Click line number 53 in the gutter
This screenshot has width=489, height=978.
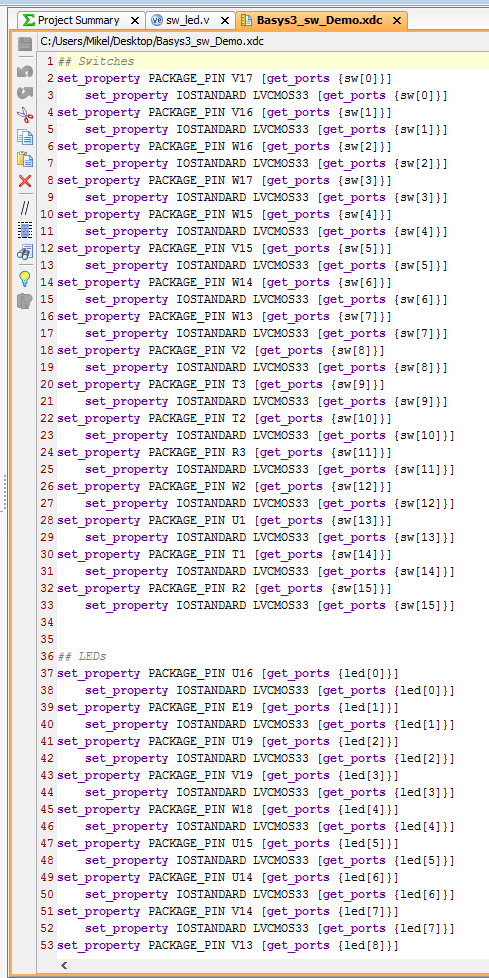point(47,945)
